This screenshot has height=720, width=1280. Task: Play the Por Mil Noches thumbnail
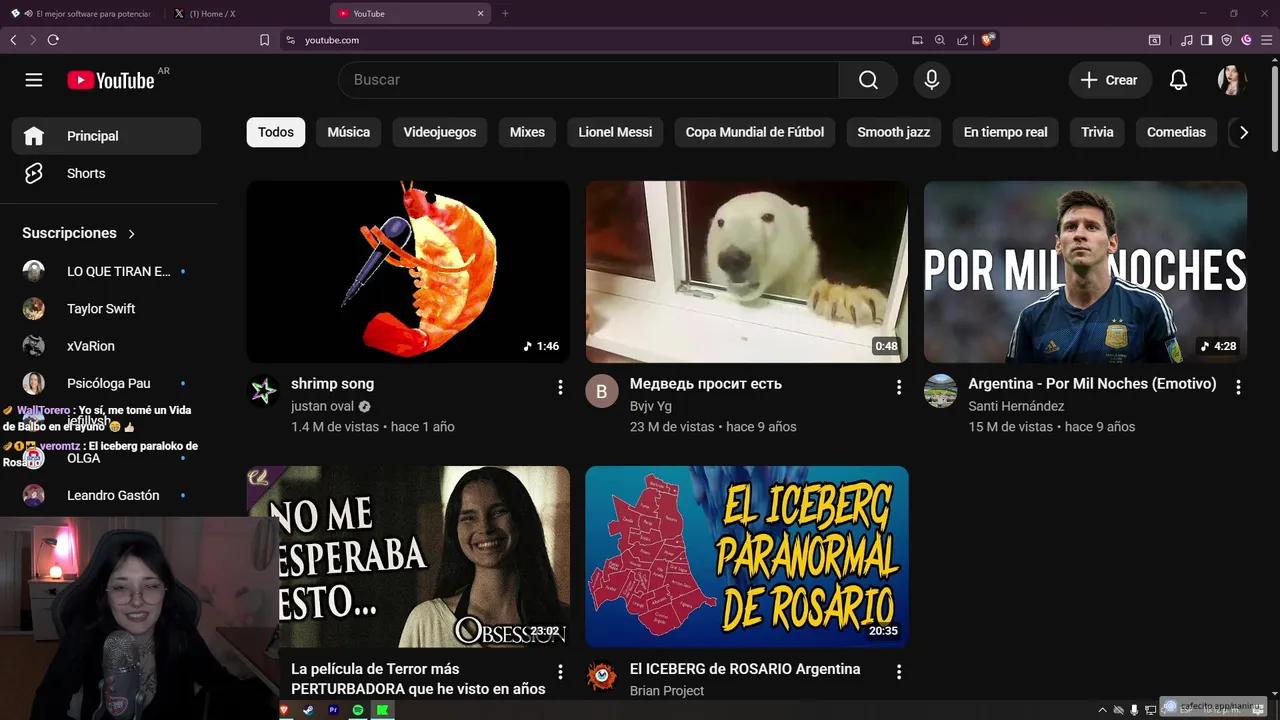point(1085,271)
